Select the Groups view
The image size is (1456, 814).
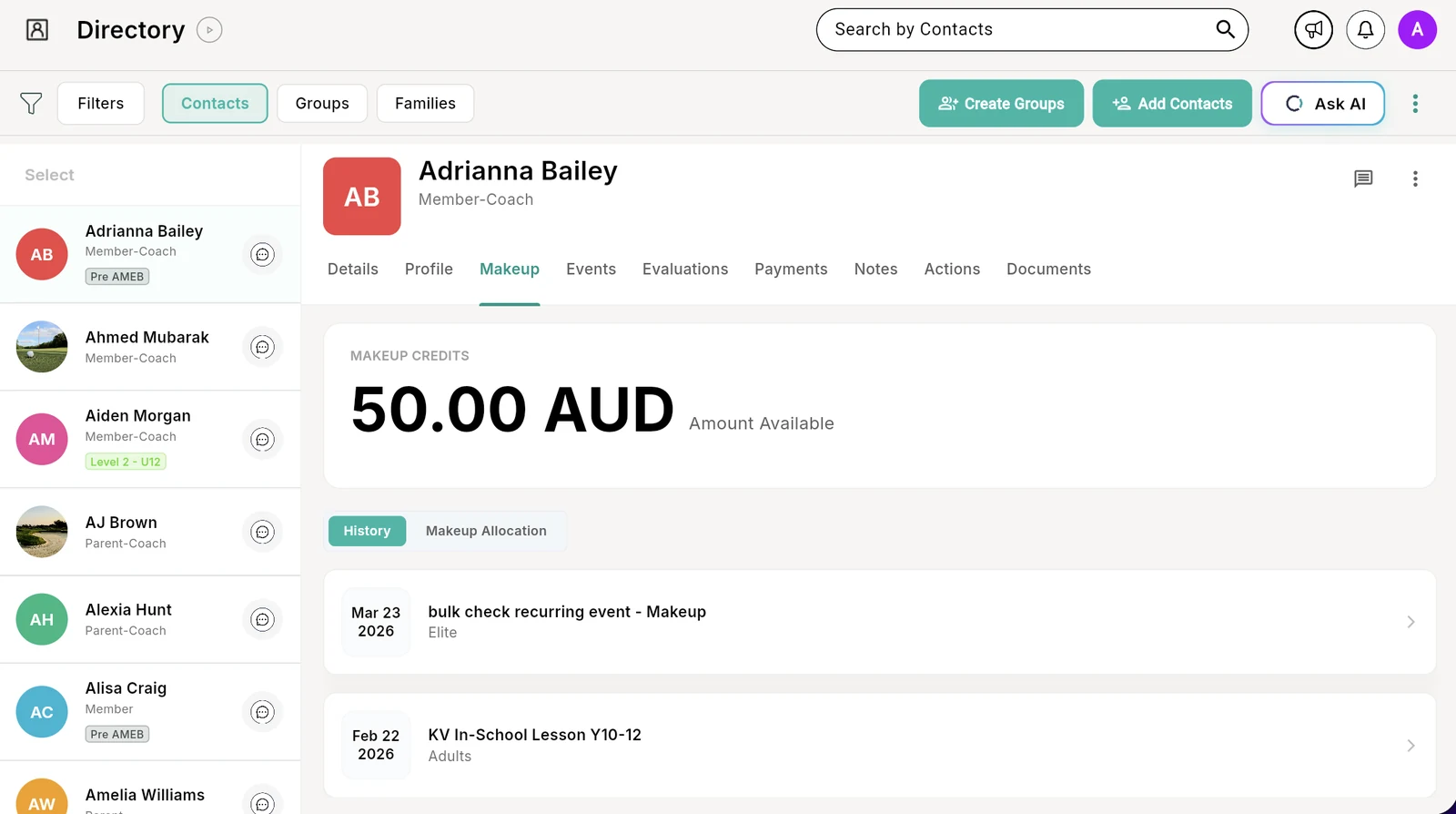322,104
